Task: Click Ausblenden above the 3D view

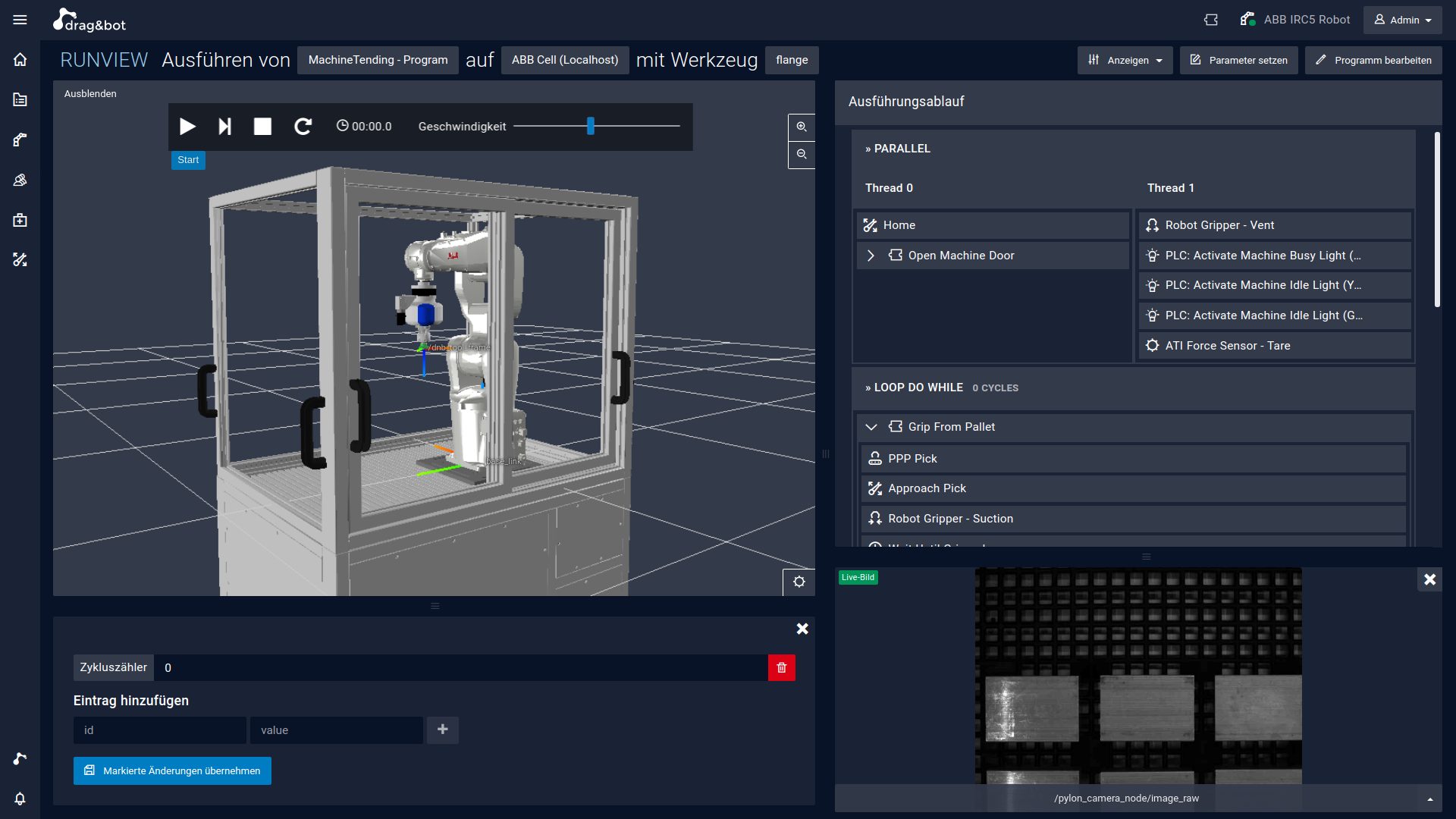Action: point(90,93)
